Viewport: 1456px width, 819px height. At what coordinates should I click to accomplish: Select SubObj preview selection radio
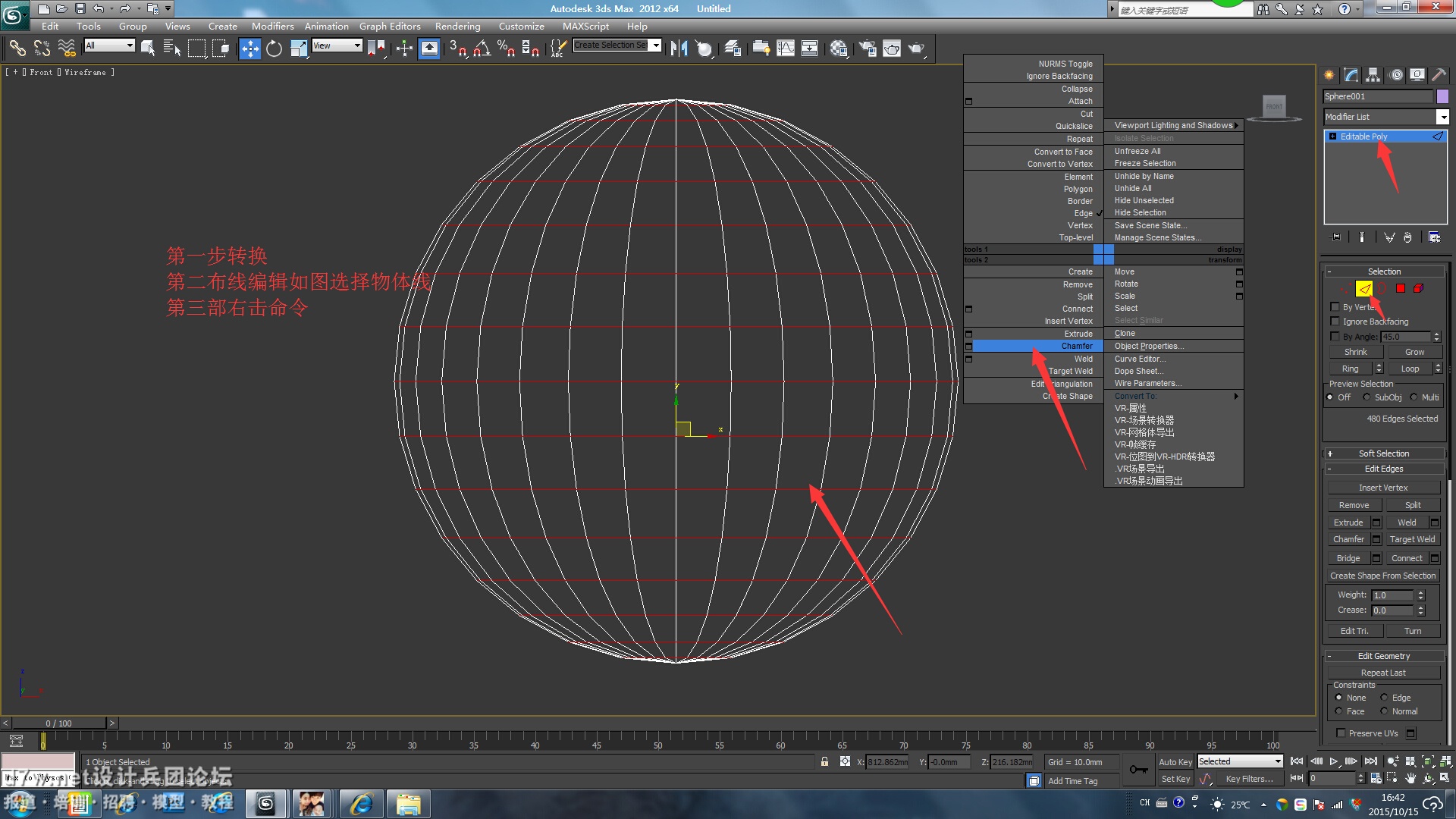[1367, 397]
